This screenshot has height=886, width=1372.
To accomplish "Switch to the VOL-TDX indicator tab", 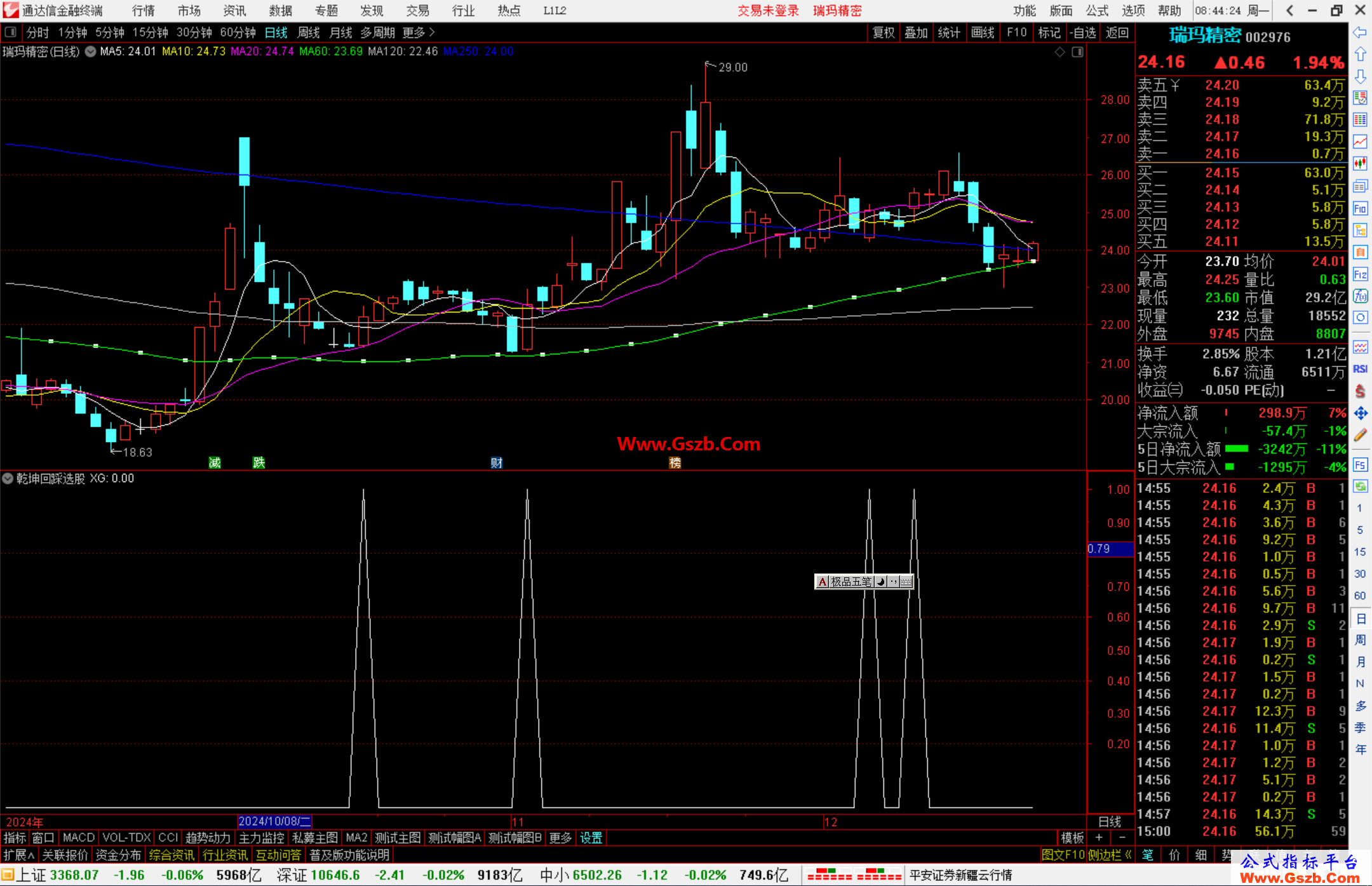I will pos(126,838).
